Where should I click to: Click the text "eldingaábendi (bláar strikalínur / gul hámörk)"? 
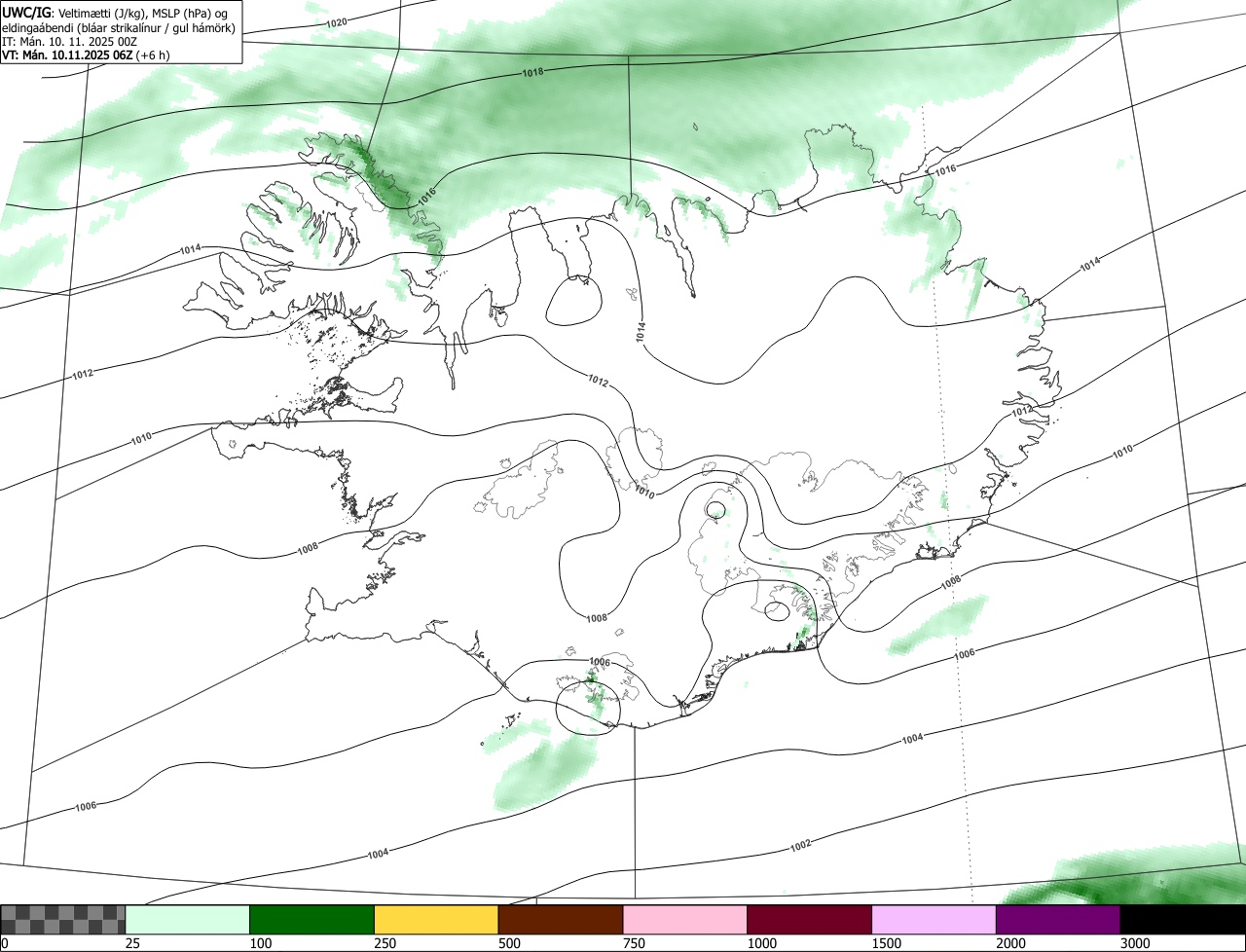point(119,26)
